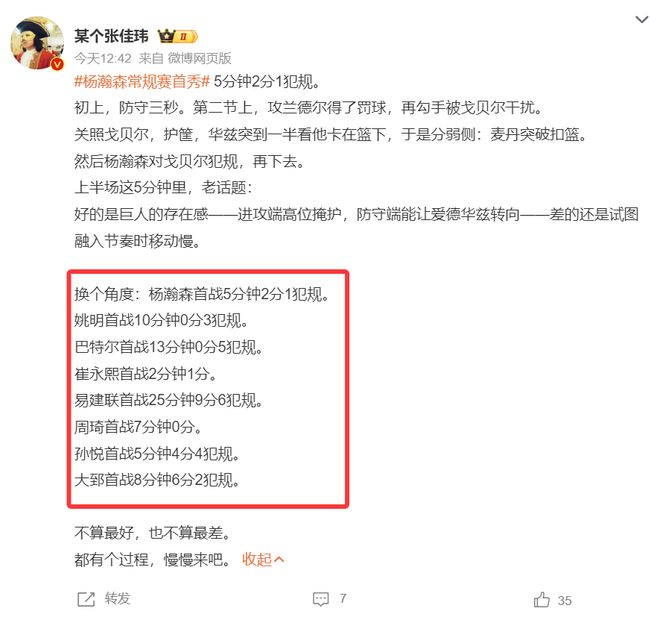The height and width of the screenshot is (620, 660).
Task: Click the 姚明首战10分钟0分3犯规 line
Action: coord(161,320)
